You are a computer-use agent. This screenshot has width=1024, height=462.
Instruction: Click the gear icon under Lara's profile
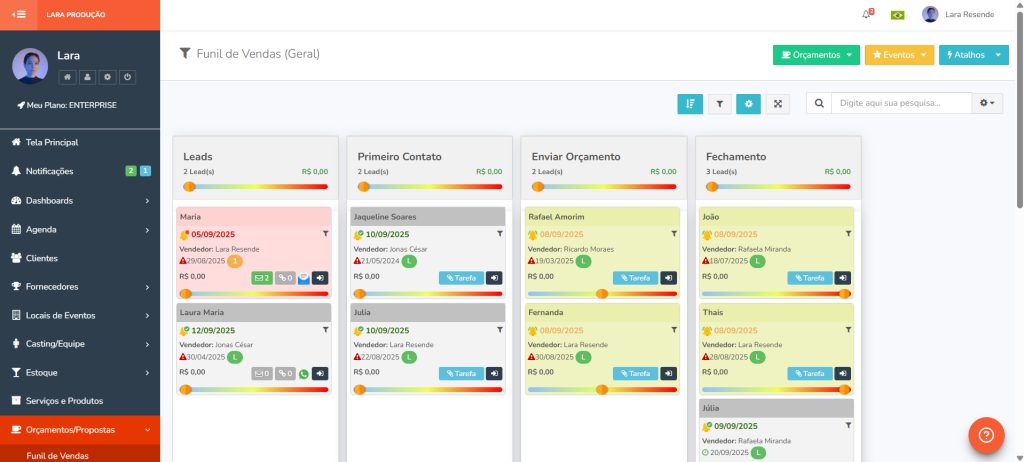(107, 77)
